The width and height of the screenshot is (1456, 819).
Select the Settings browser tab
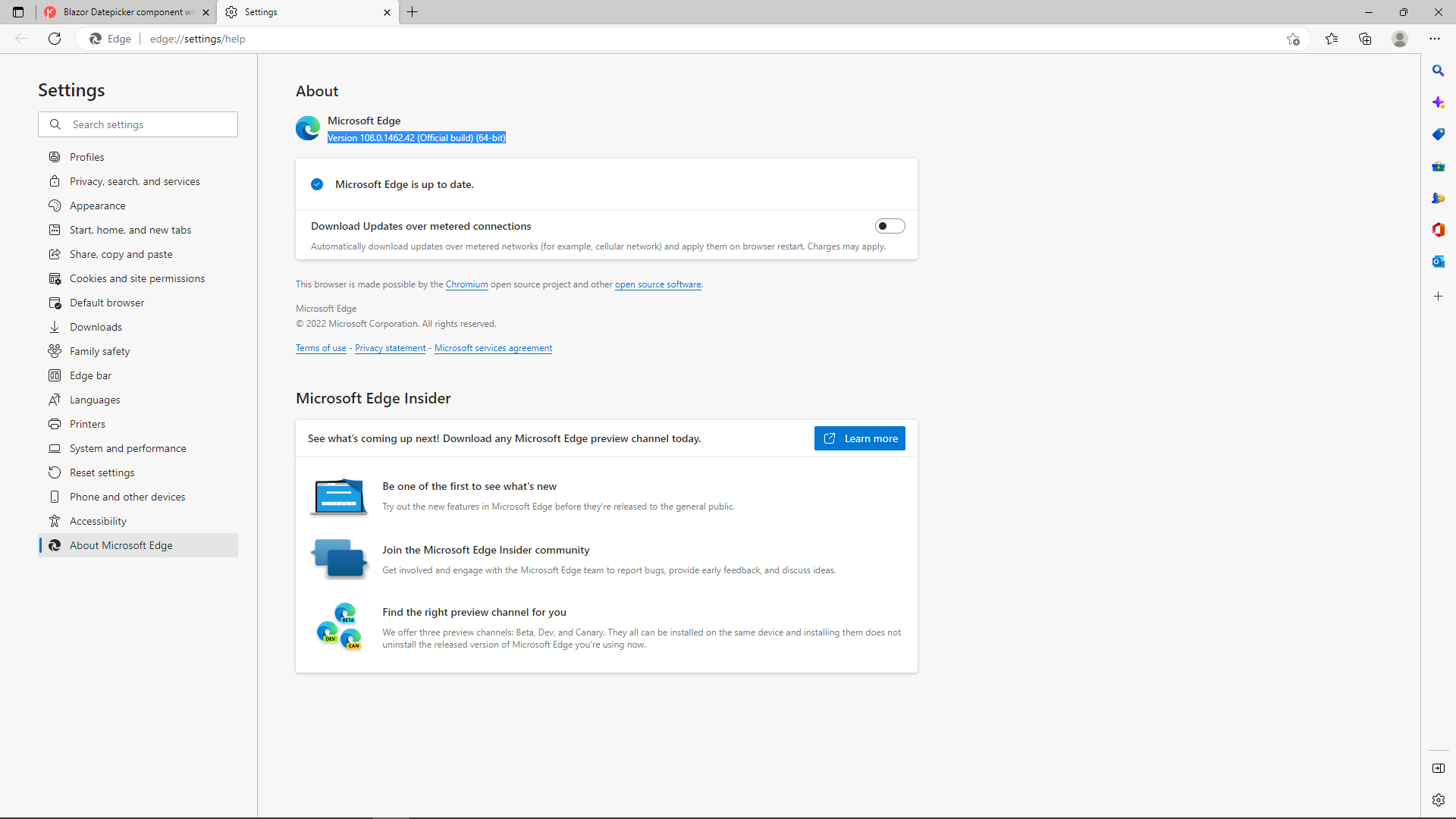tap(307, 12)
